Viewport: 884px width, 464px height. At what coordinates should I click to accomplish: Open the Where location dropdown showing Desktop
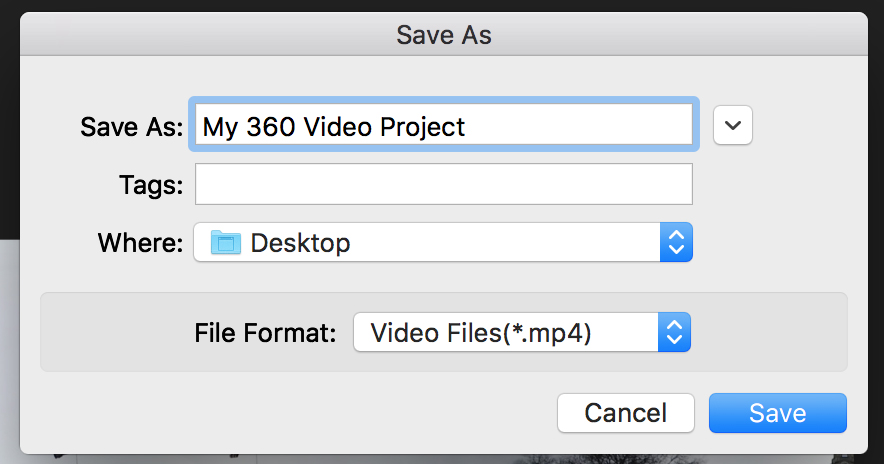(443, 242)
